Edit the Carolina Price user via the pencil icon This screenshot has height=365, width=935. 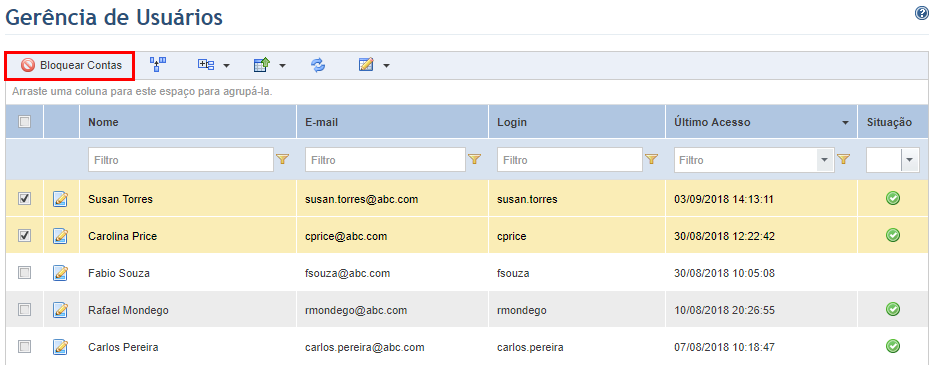click(60, 236)
